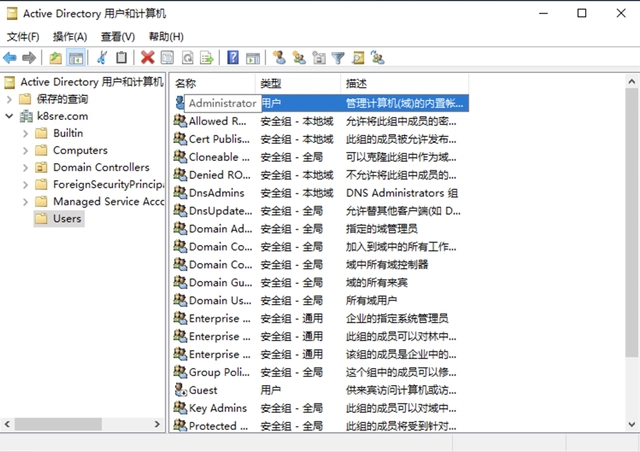Screen dimensions: 640x452
Task: Click the Add to group toolbar icon
Action: click(x=378, y=58)
